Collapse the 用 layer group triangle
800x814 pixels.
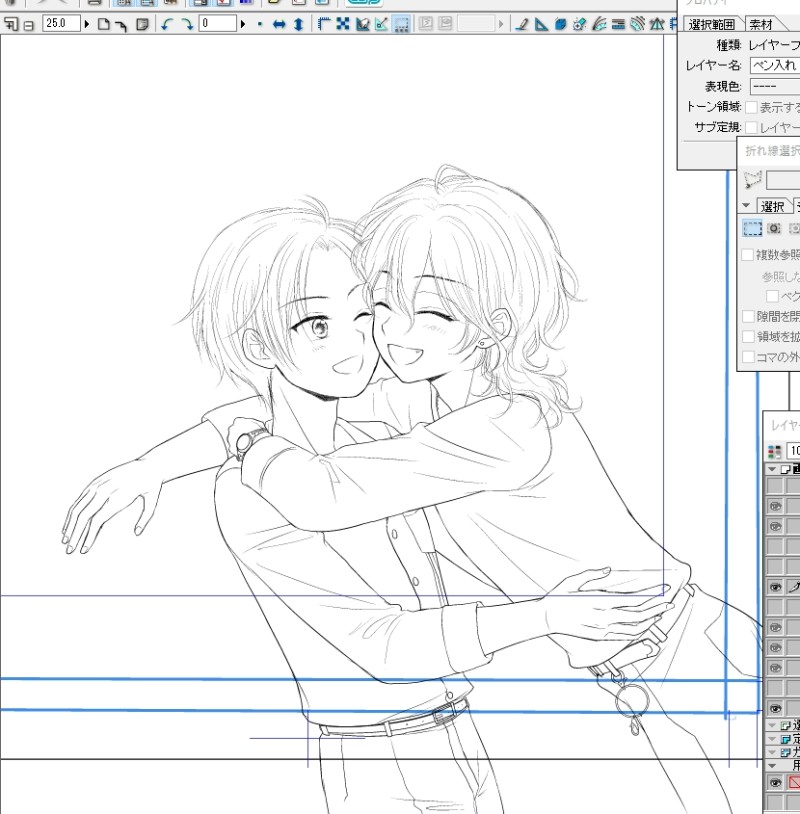point(772,766)
